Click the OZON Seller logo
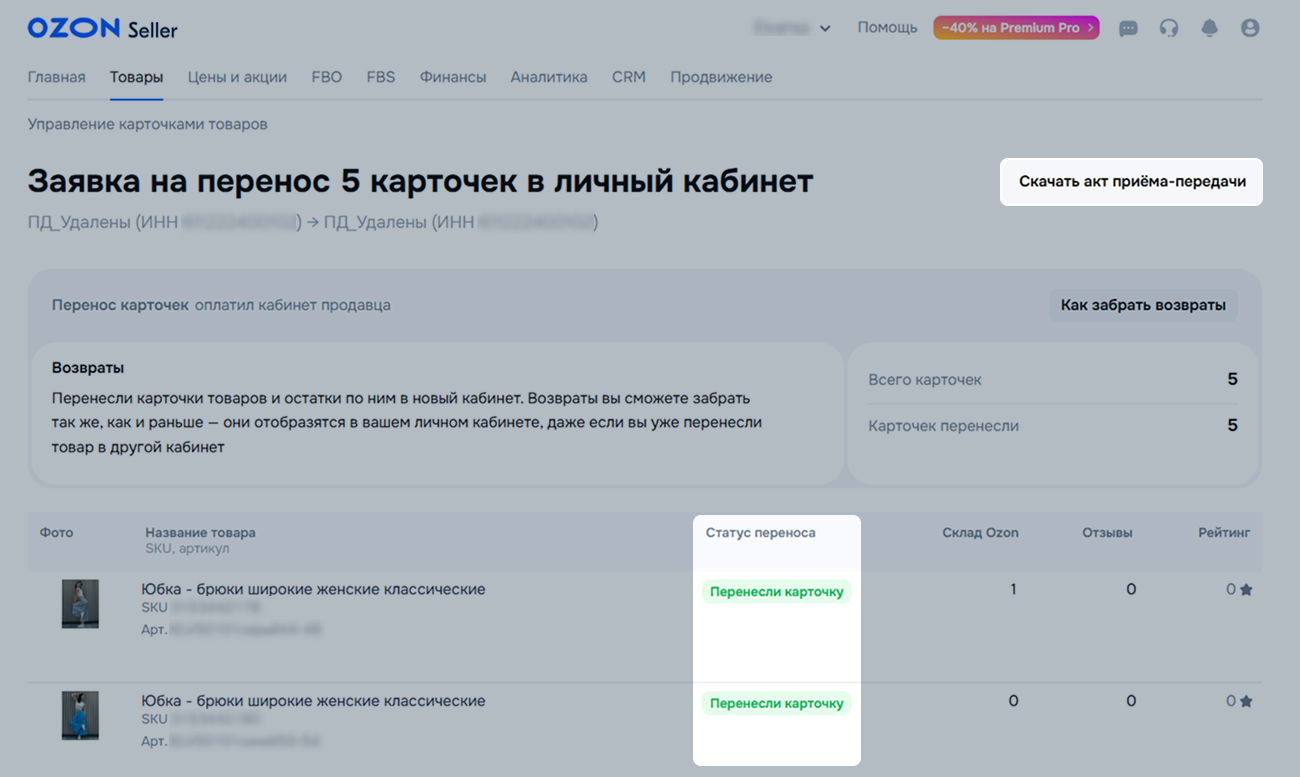This screenshot has height=777, width=1300. point(102,29)
